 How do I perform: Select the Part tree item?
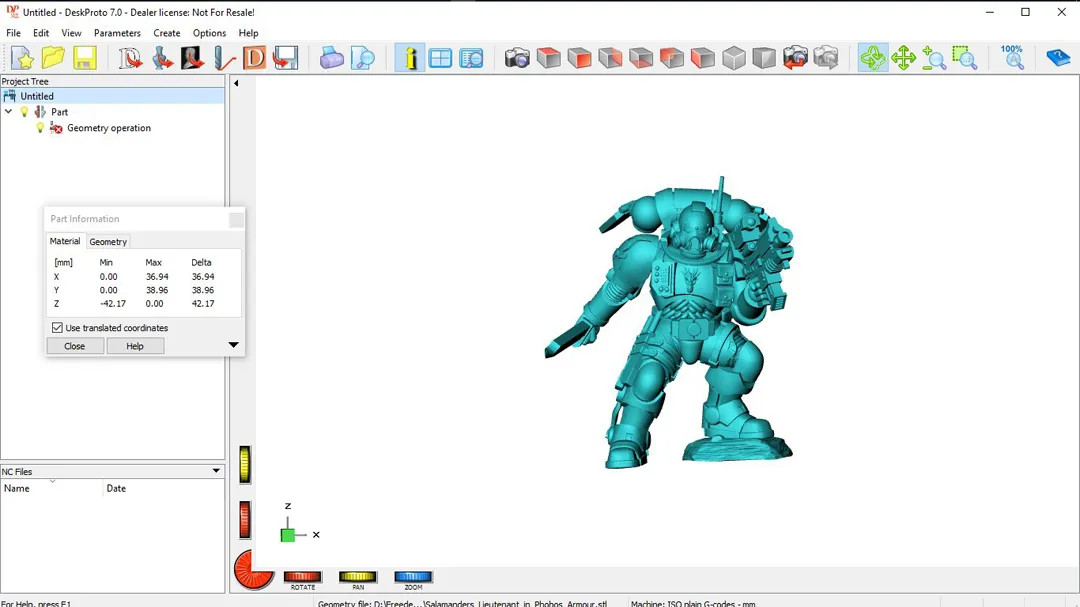tap(59, 112)
